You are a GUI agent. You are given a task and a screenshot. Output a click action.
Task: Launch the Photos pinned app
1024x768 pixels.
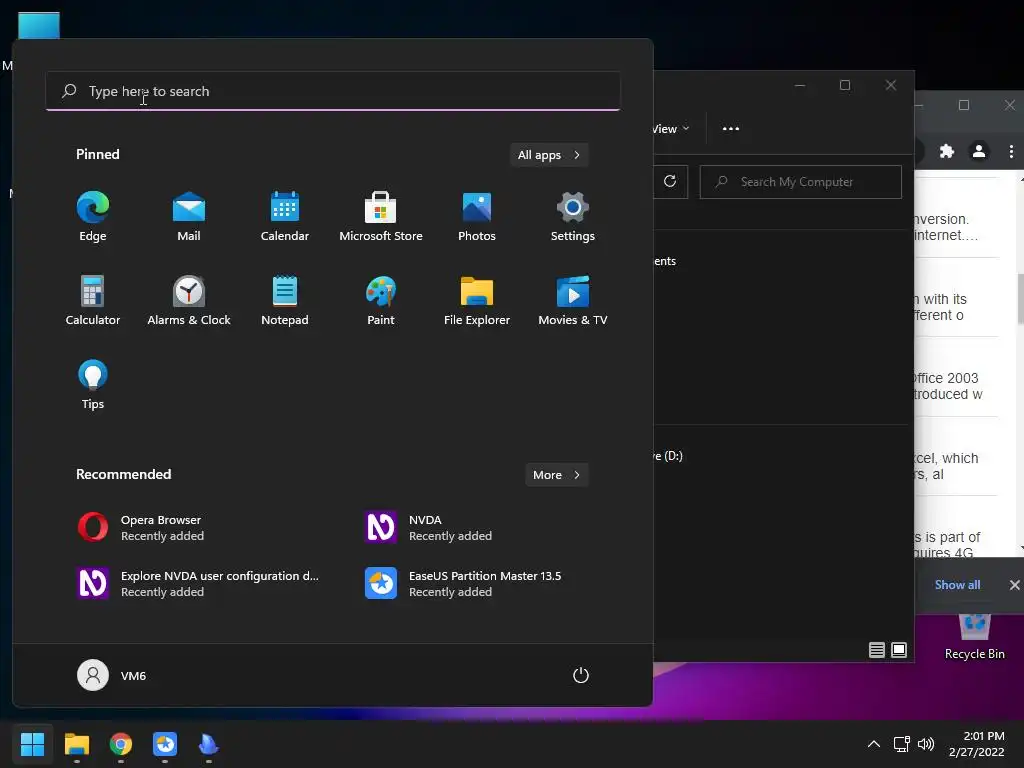(477, 217)
